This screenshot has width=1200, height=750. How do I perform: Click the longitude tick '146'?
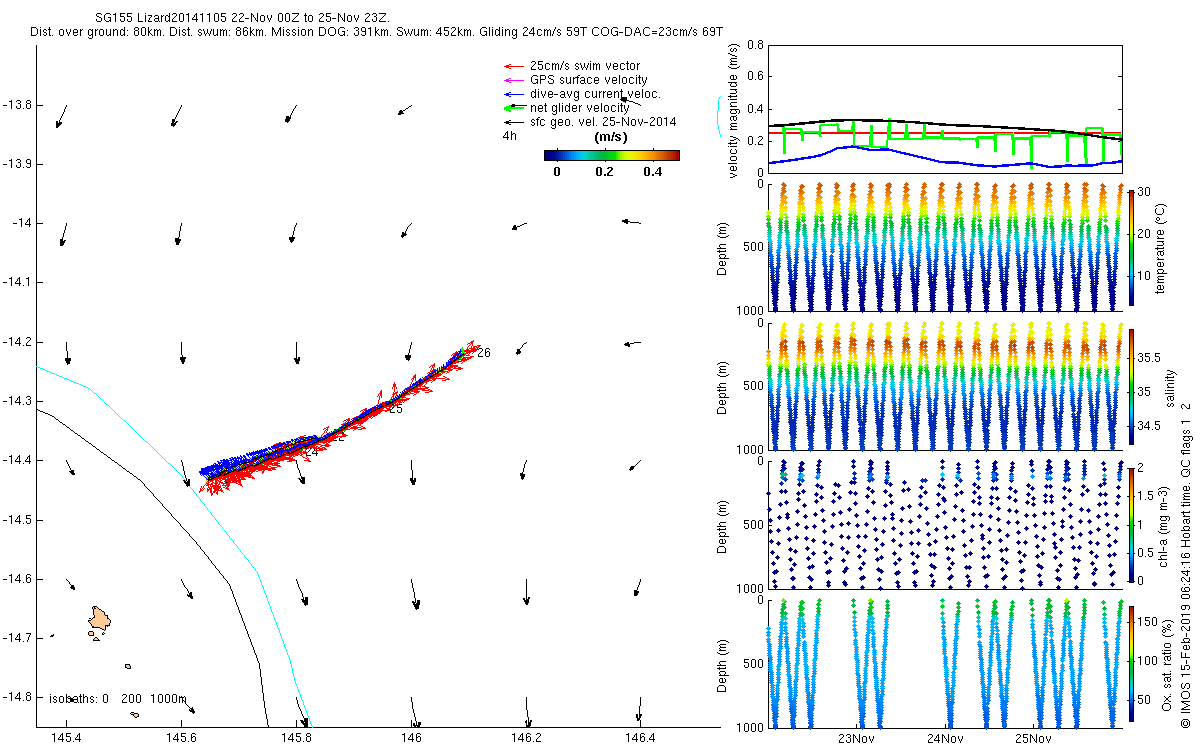[x=411, y=738]
